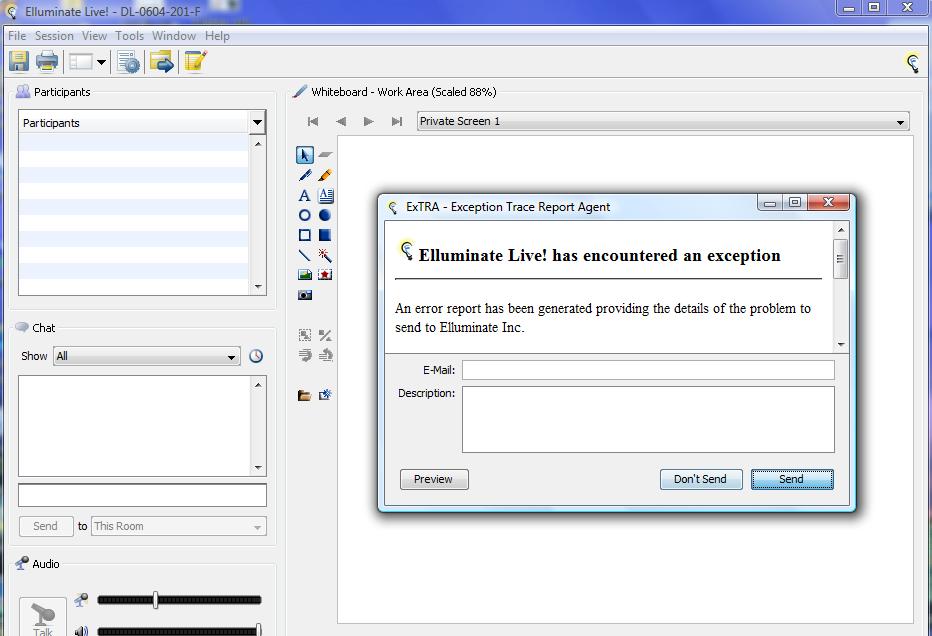Open the Session menu
The width and height of the screenshot is (932, 636).
click(54, 36)
